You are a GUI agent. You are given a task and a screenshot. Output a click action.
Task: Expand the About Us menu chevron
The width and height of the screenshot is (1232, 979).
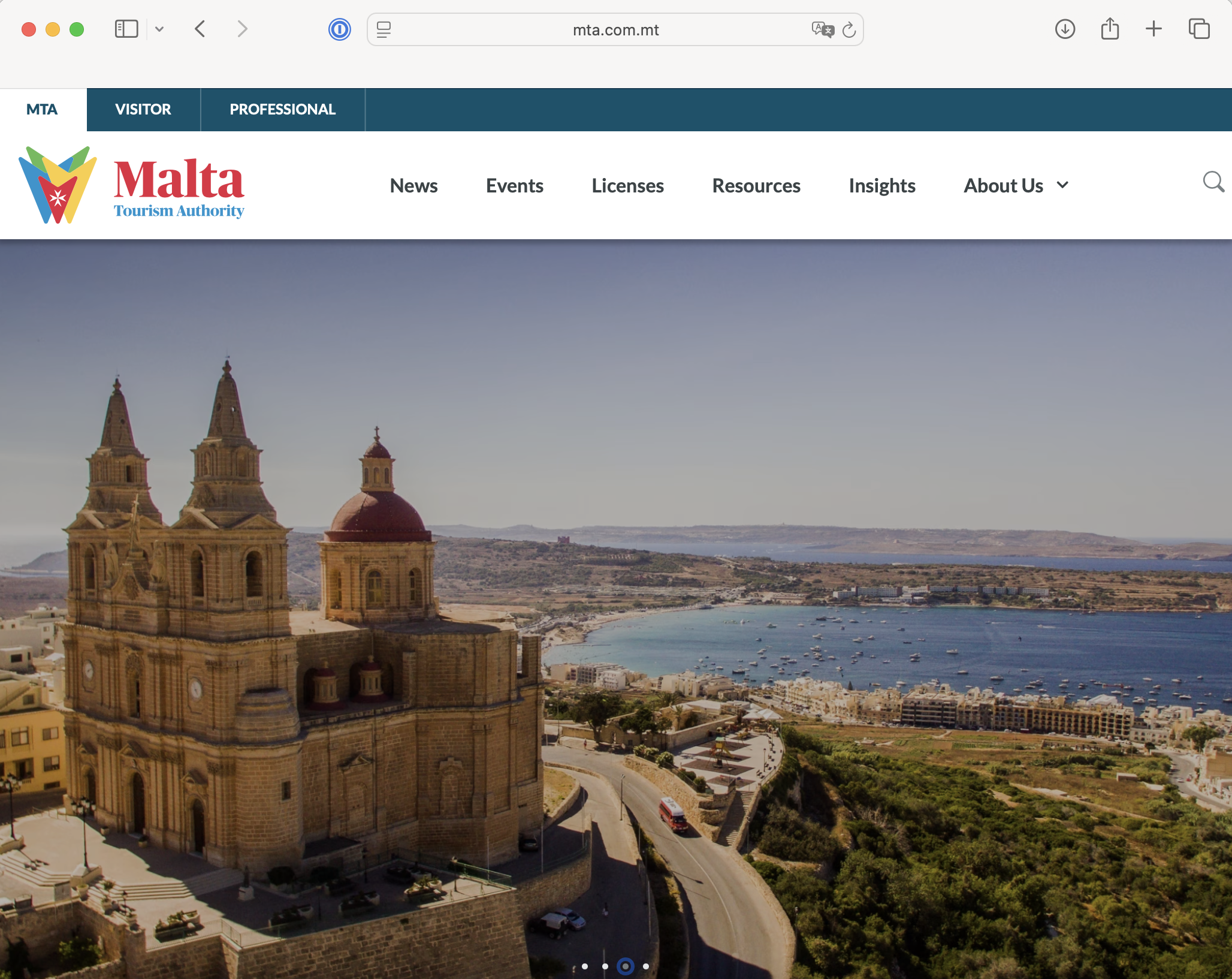click(1062, 185)
